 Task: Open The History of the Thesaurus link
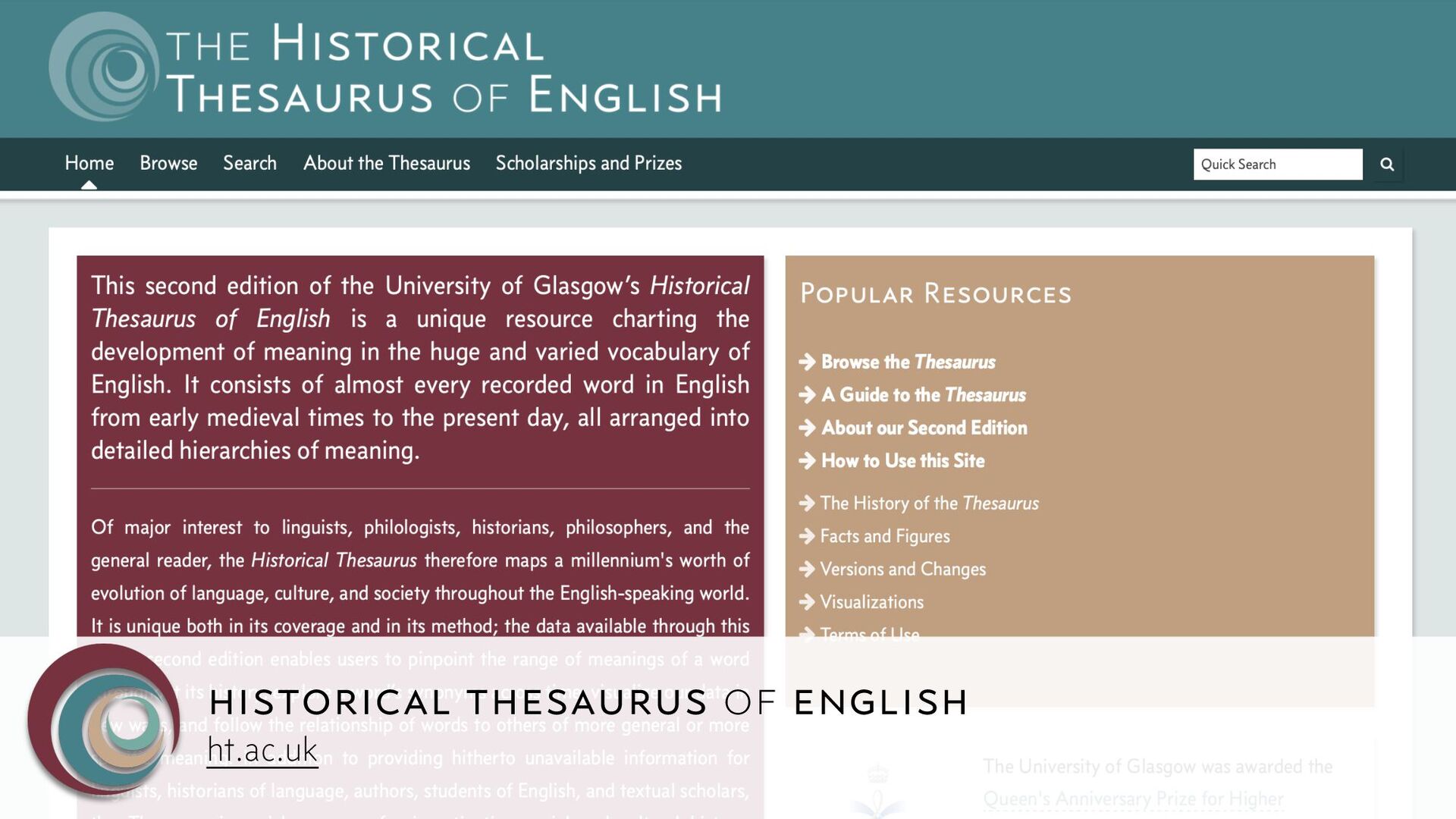930,504
